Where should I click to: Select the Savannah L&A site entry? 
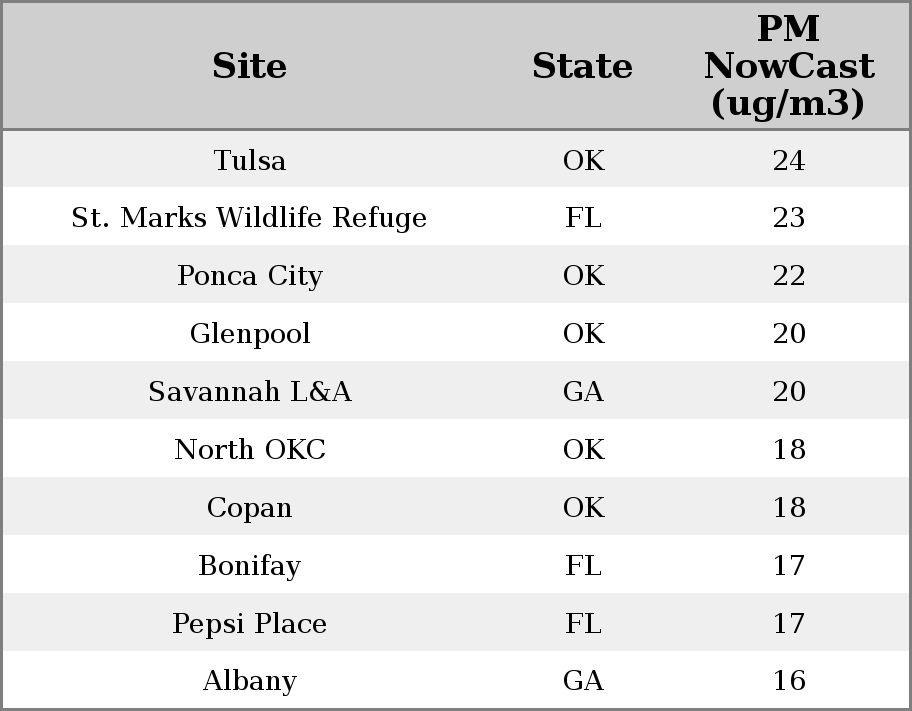point(250,392)
